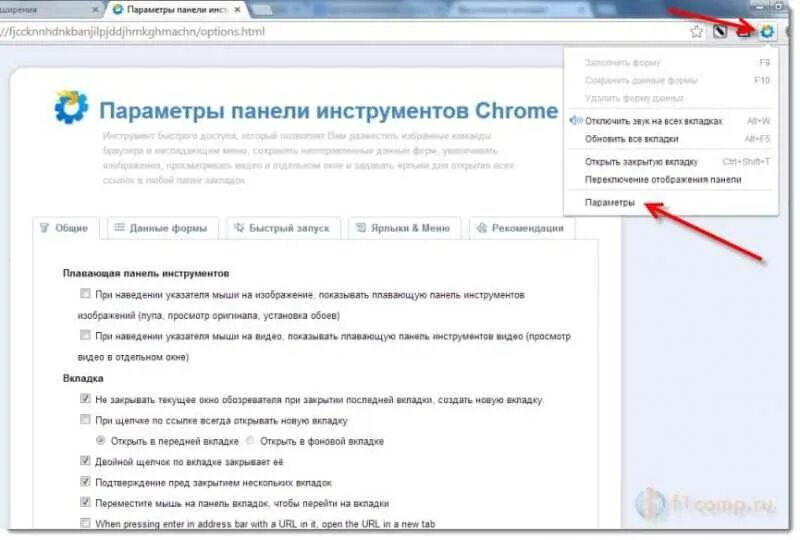Select 'Открыть в фоновой вкладке' radio button
This screenshot has width=800, height=540.
(250, 440)
